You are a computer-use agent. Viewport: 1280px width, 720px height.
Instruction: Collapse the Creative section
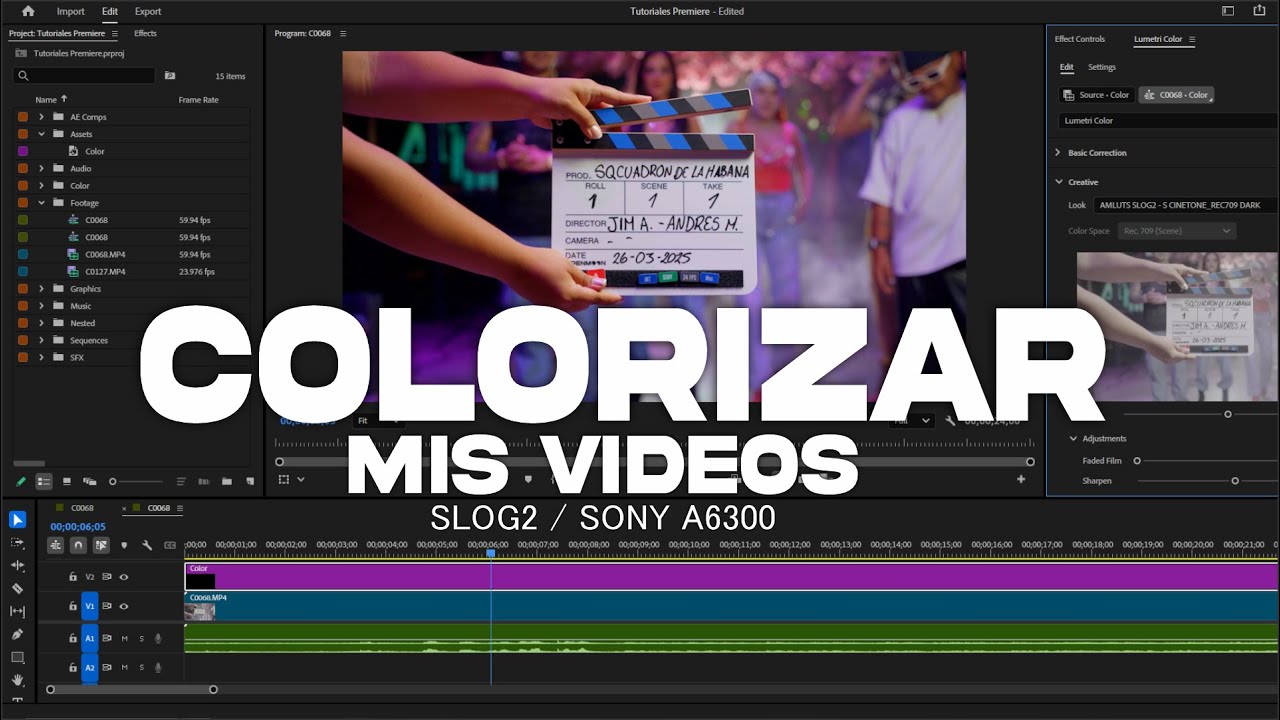1058,182
